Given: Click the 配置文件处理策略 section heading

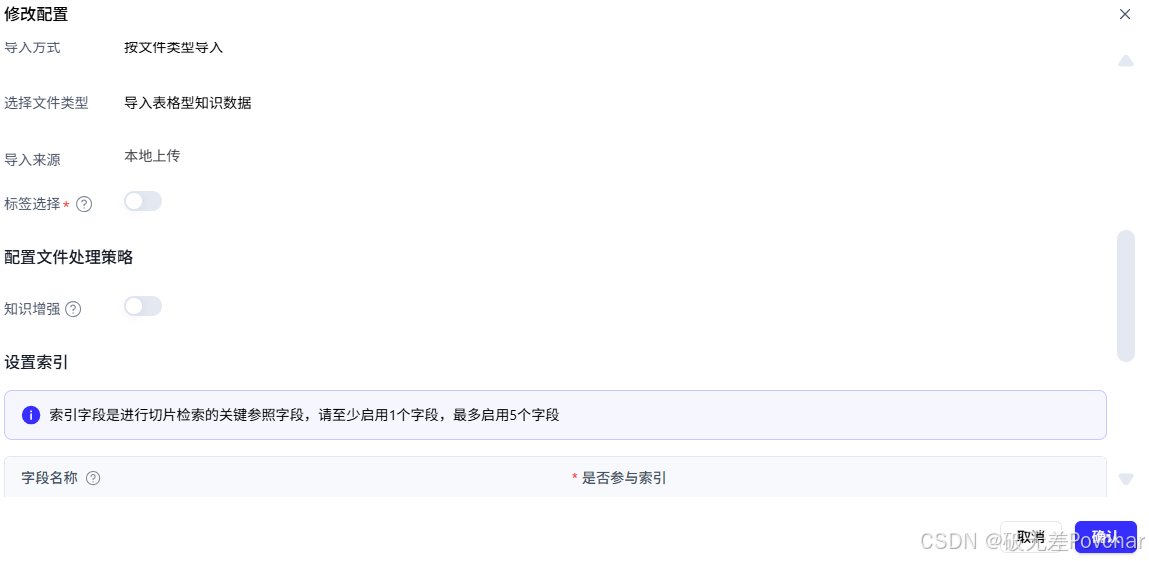Looking at the screenshot, I should [x=69, y=257].
